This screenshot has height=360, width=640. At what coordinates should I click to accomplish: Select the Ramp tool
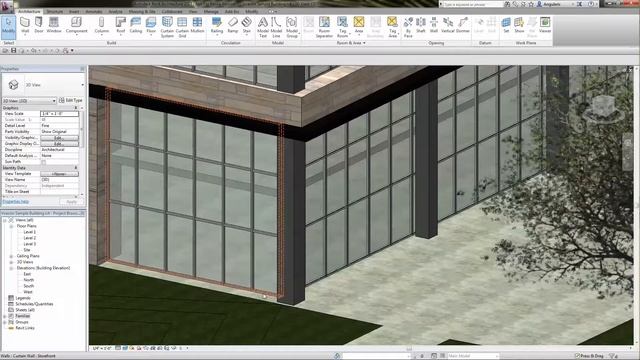click(233, 26)
